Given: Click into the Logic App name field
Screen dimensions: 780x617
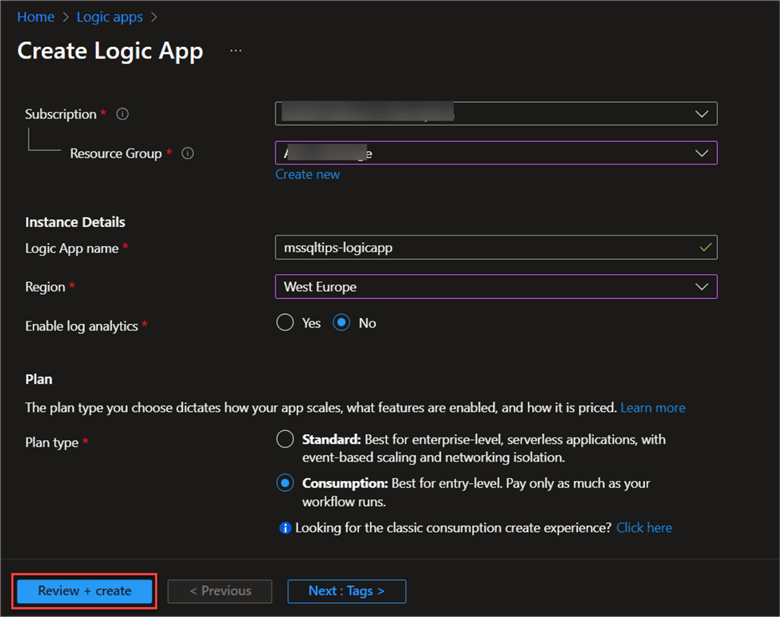Looking at the screenshot, I should point(480,247).
